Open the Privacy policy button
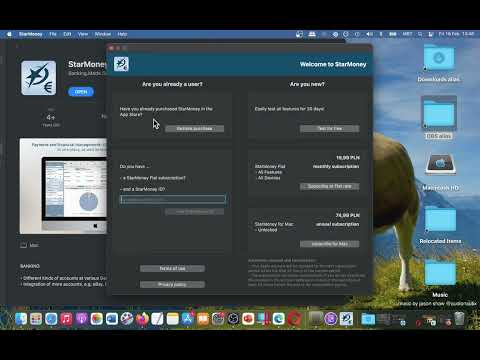This screenshot has width=480, height=360. pos(172,284)
